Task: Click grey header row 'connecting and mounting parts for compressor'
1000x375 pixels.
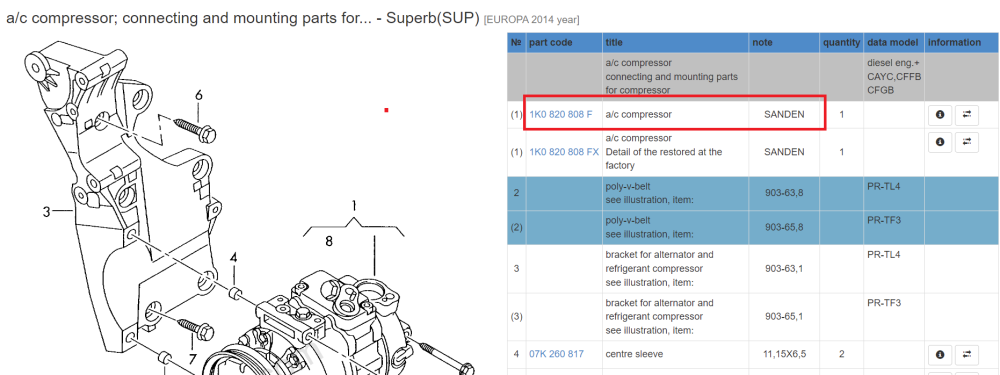Action: (x=753, y=77)
